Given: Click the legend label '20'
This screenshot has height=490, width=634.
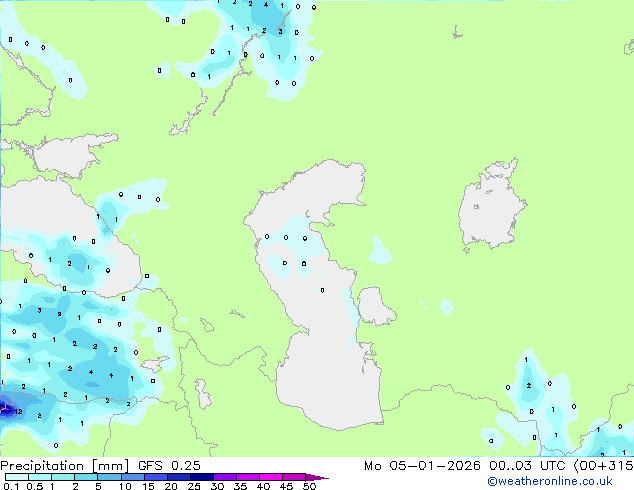Looking at the screenshot, I should pyautogui.click(x=171, y=486).
